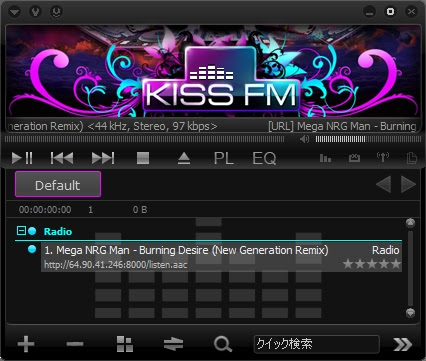Mute audio with the speaker icon

point(304,139)
